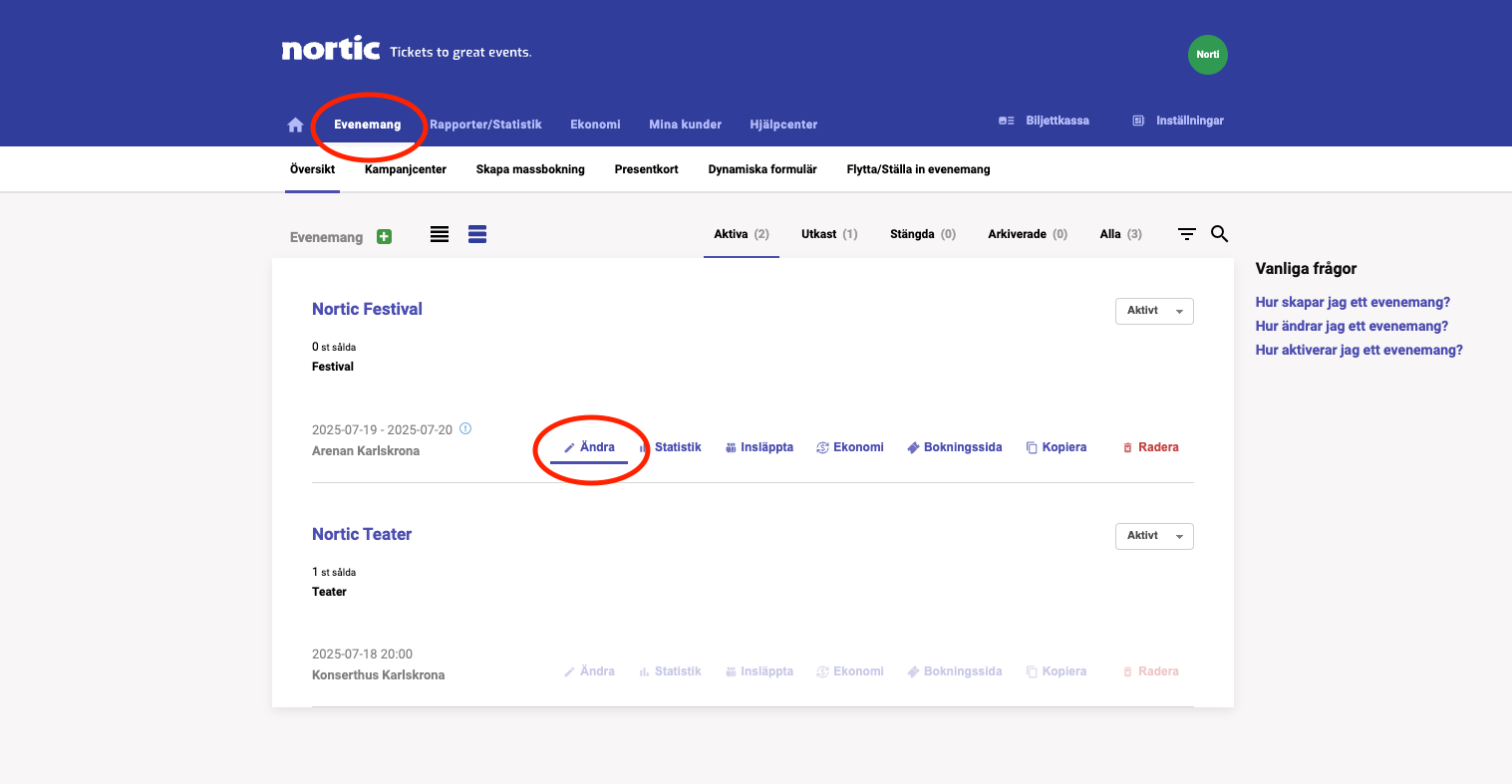
Task: Open Skapa massbokning sub-tab
Action: (x=530, y=169)
